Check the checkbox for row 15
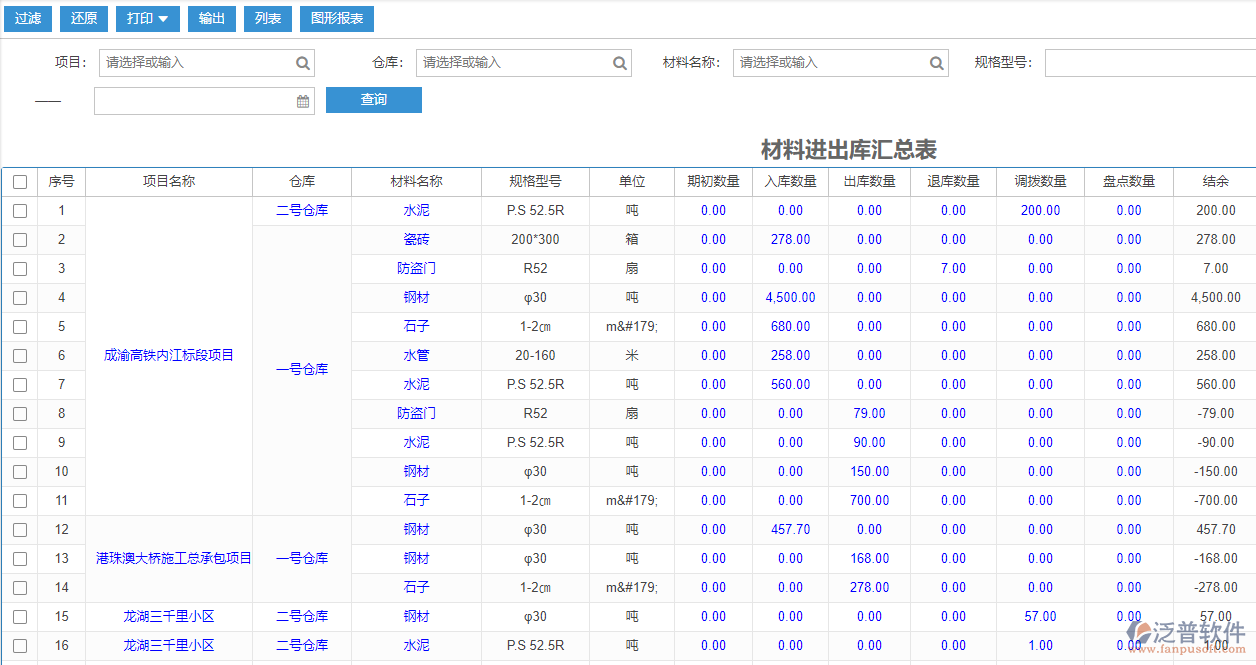Screen dimensions: 1256x665 point(20,616)
